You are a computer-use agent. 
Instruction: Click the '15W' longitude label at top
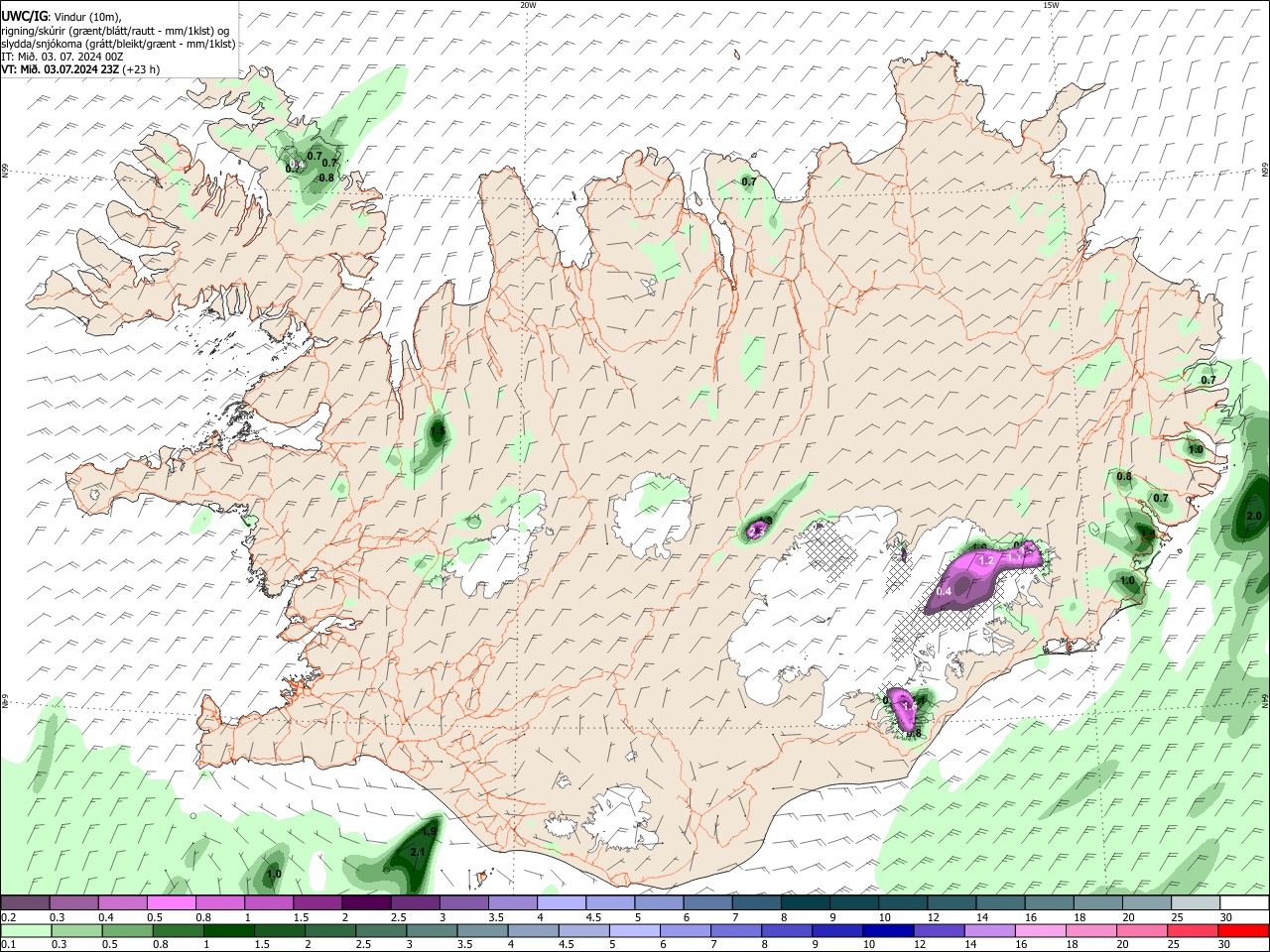(1052, 4)
